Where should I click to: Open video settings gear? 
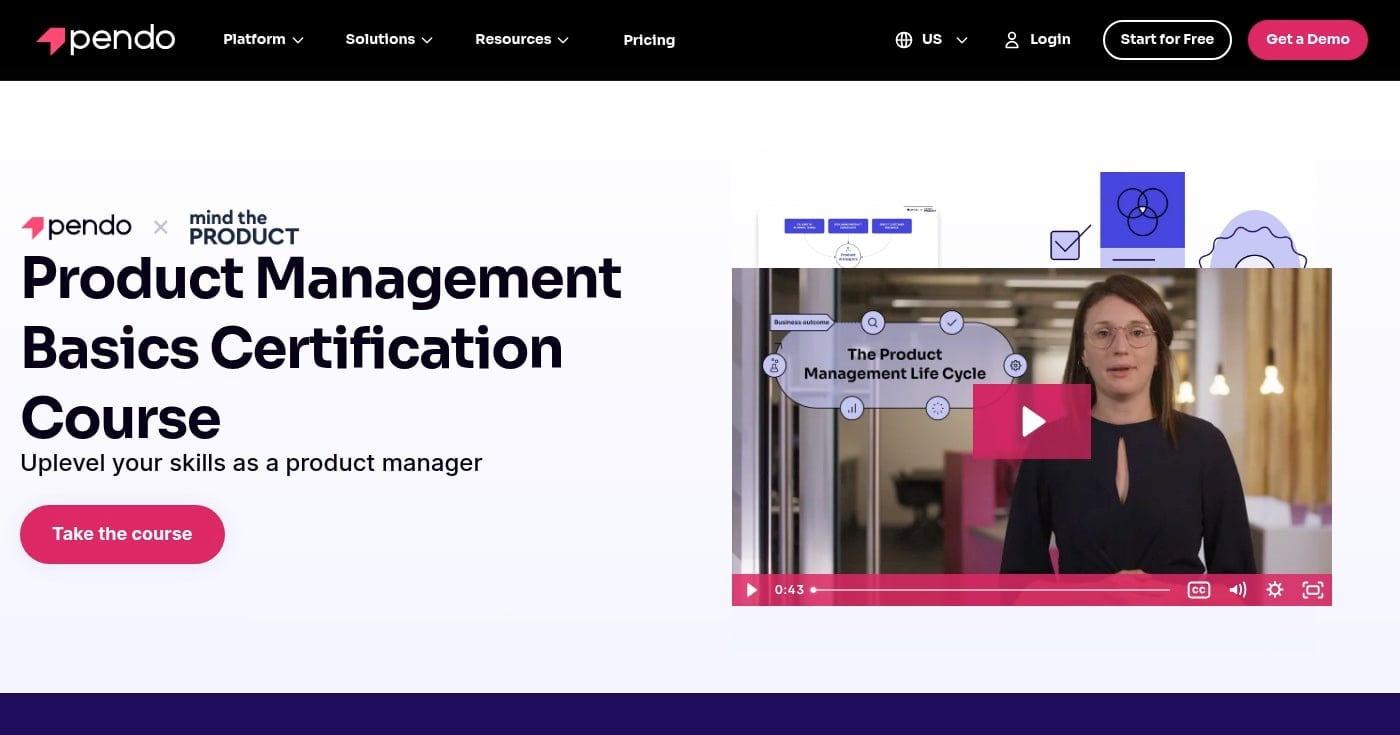[x=1275, y=590]
